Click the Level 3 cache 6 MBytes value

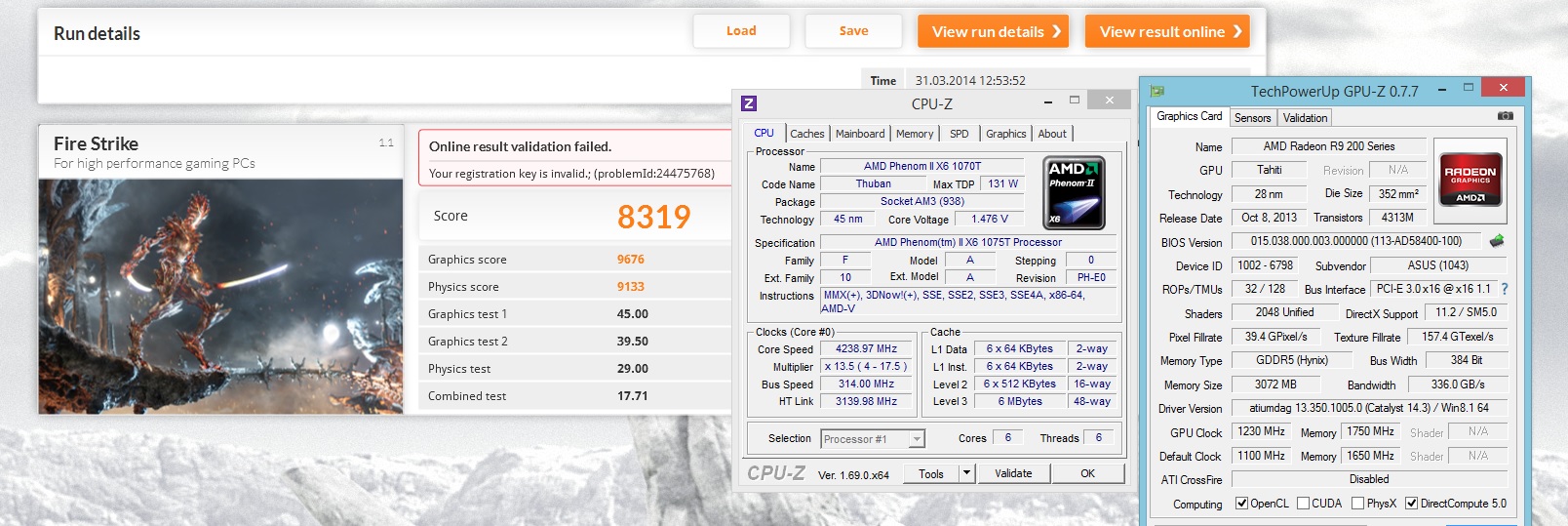(x=1019, y=401)
